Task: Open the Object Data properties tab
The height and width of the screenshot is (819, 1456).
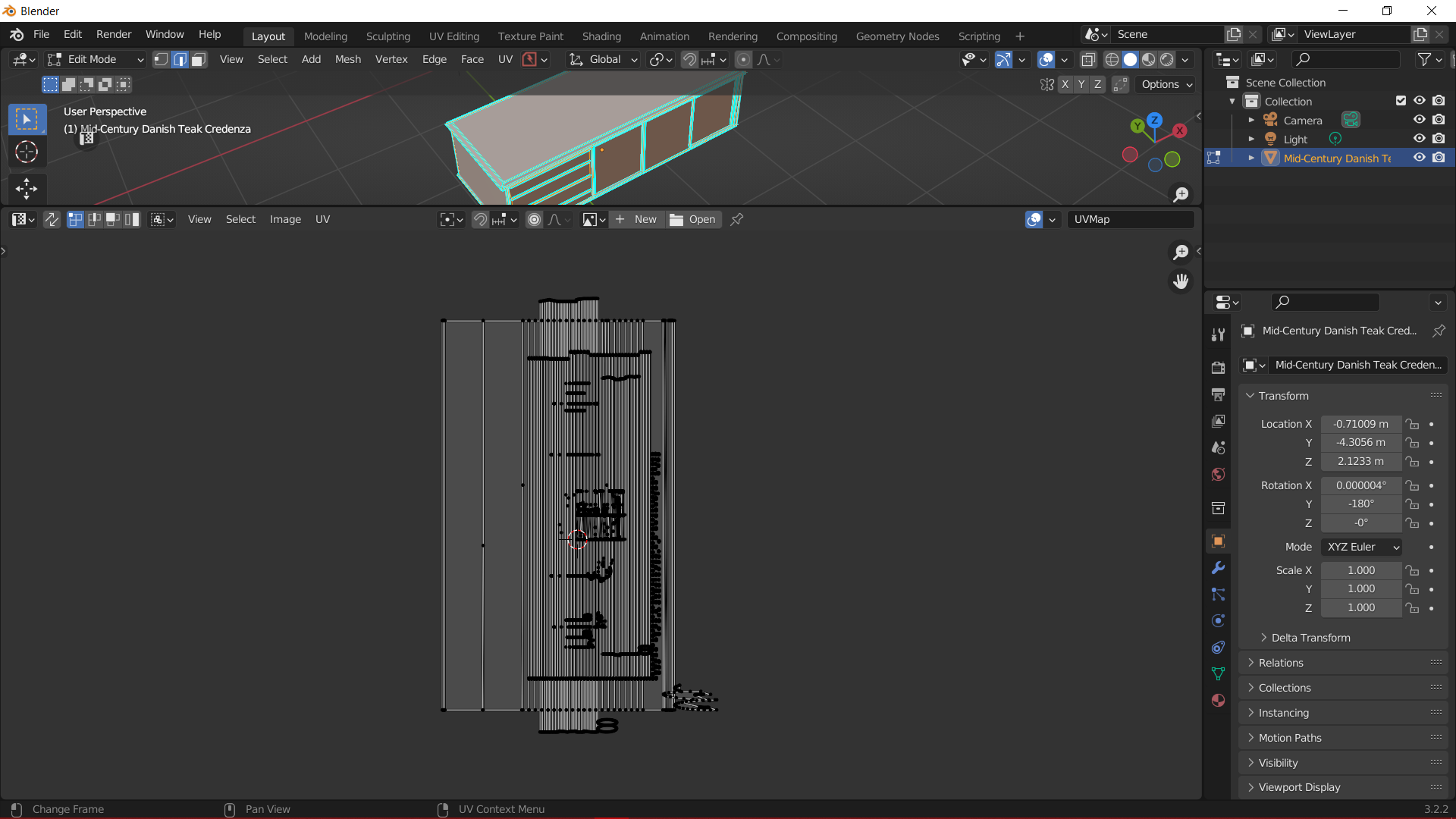Action: click(1218, 673)
